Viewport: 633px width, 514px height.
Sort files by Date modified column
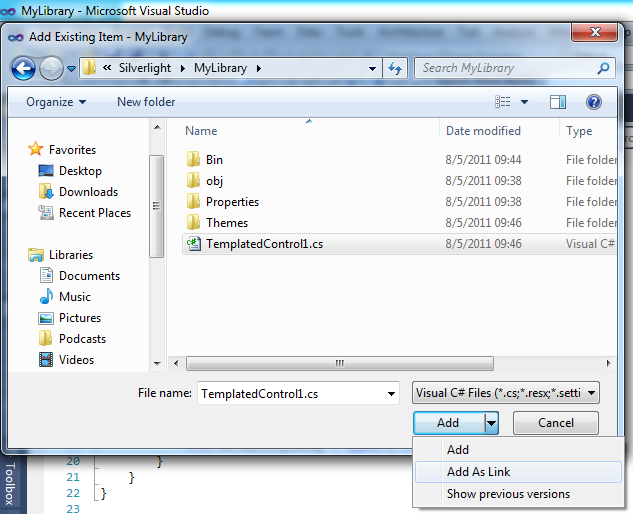(499, 131)
